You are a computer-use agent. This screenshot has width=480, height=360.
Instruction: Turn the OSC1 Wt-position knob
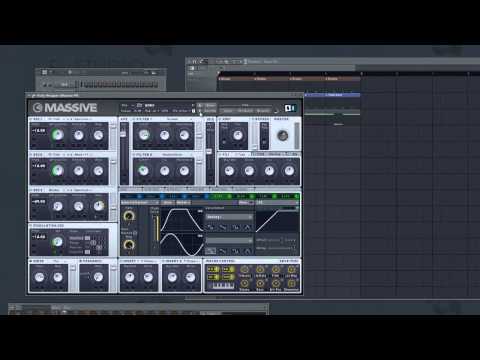pyautogui.click(x=57, y=135)
